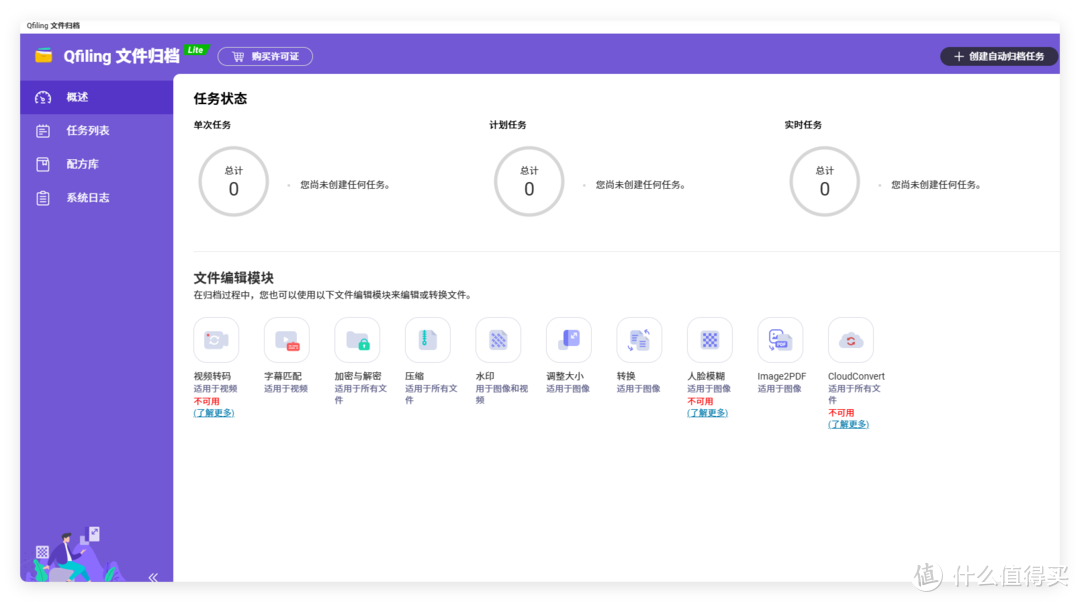
Task: Click Create Auto Archive Task button
Action: pos(999,57)
